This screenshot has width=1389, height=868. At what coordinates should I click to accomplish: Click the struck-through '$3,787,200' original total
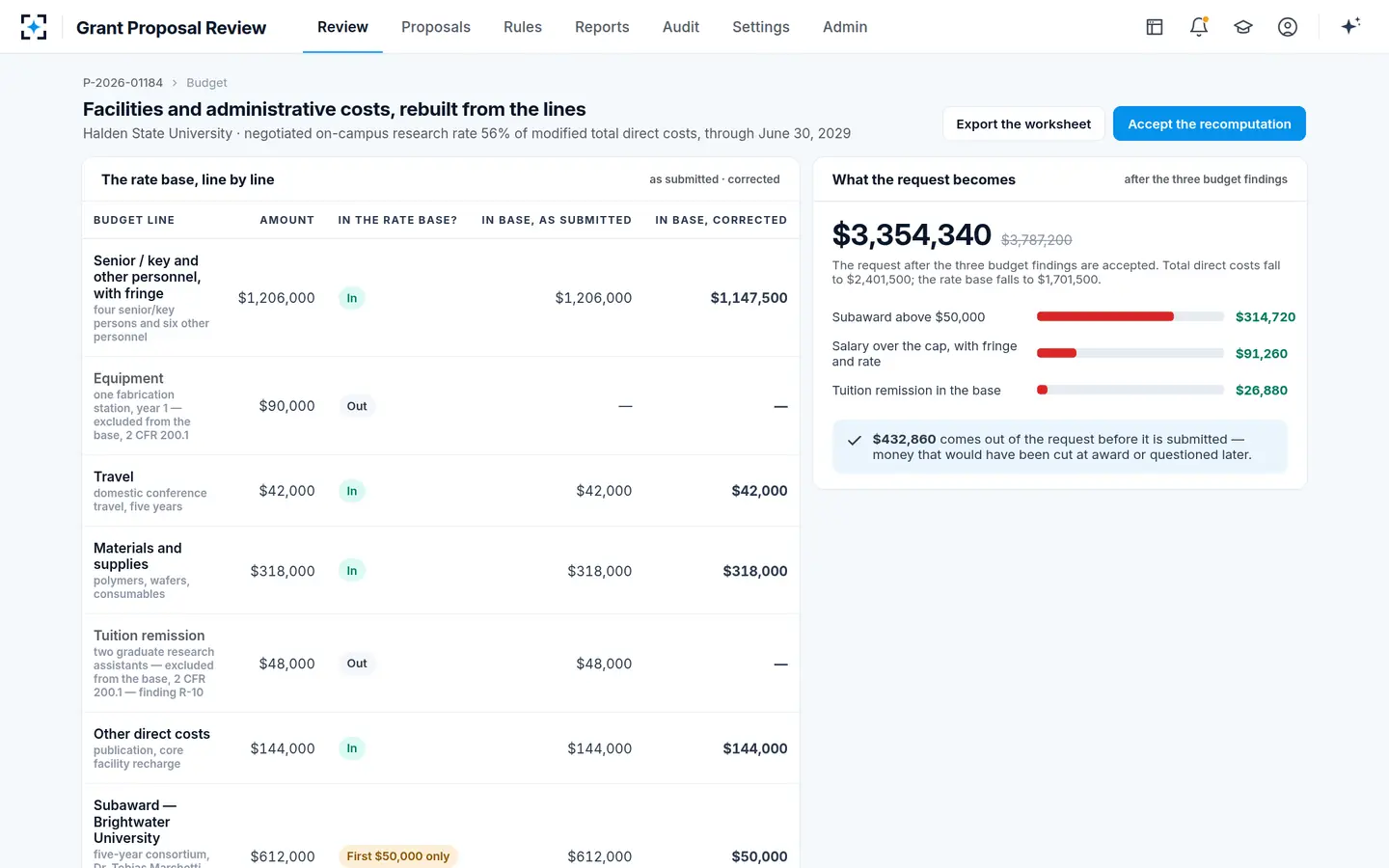point(1037,240)
